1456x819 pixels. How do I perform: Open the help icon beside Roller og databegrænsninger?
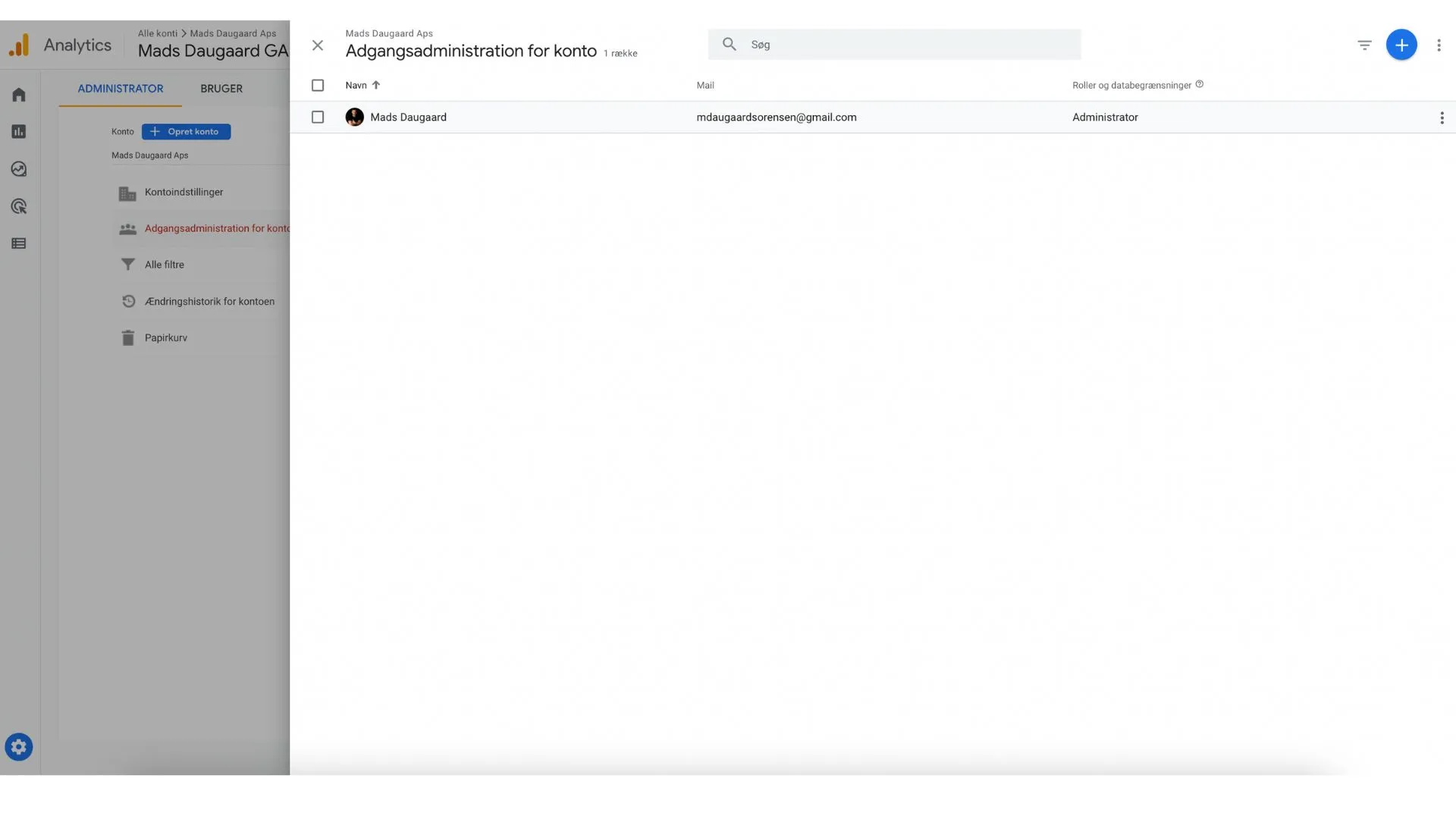tap(1200, 84)
